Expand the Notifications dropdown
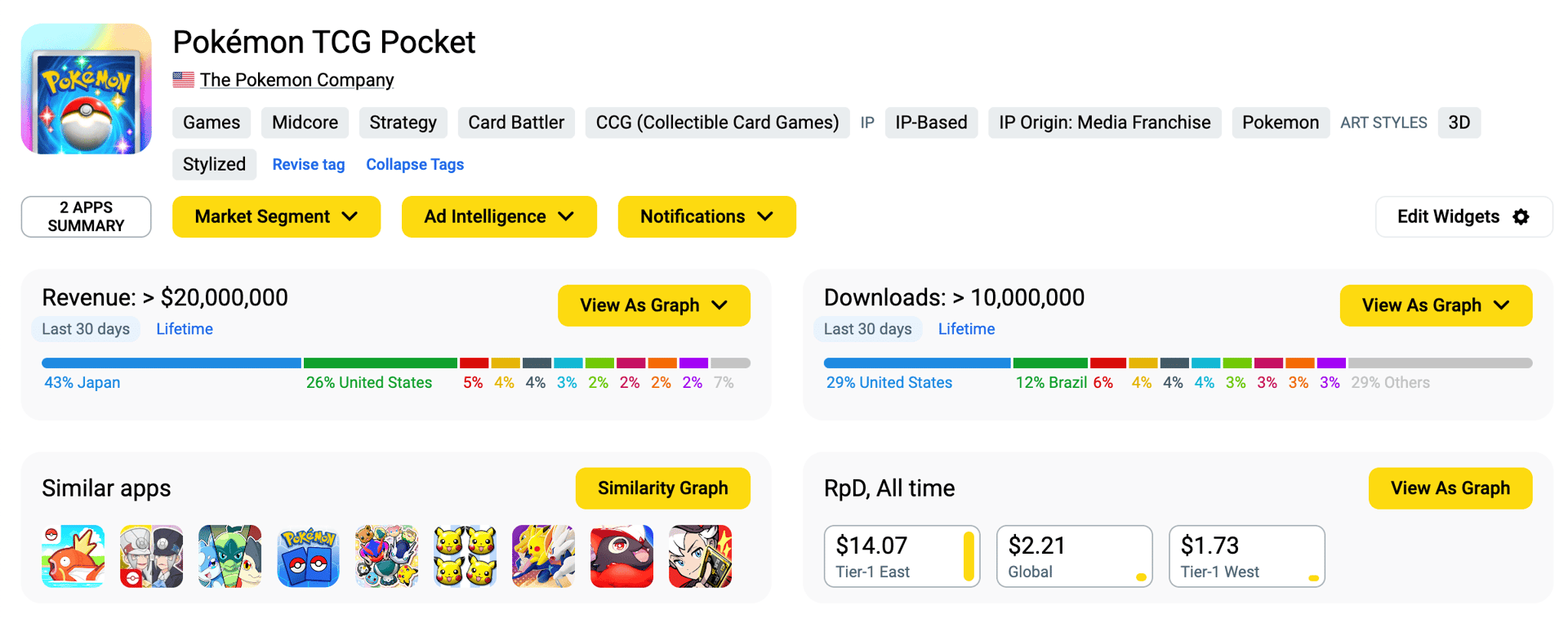Viewport: 1568px width, 619px height. [706, 216]
